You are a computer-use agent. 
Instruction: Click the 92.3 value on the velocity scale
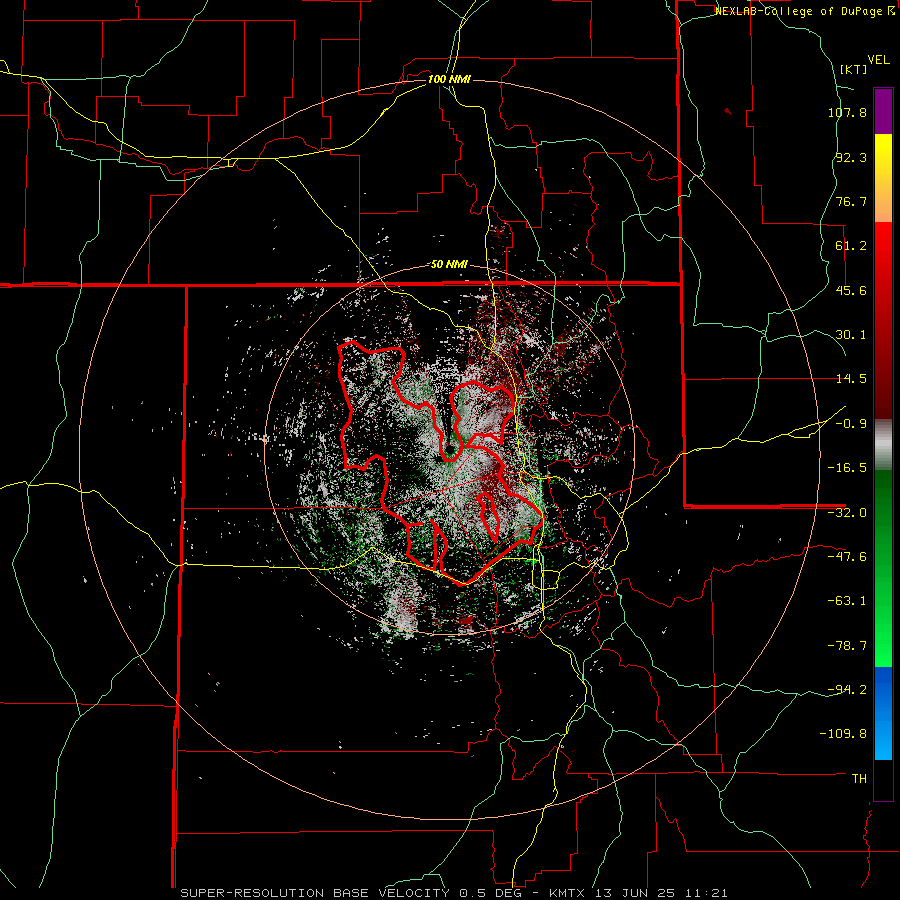(851, 157)
